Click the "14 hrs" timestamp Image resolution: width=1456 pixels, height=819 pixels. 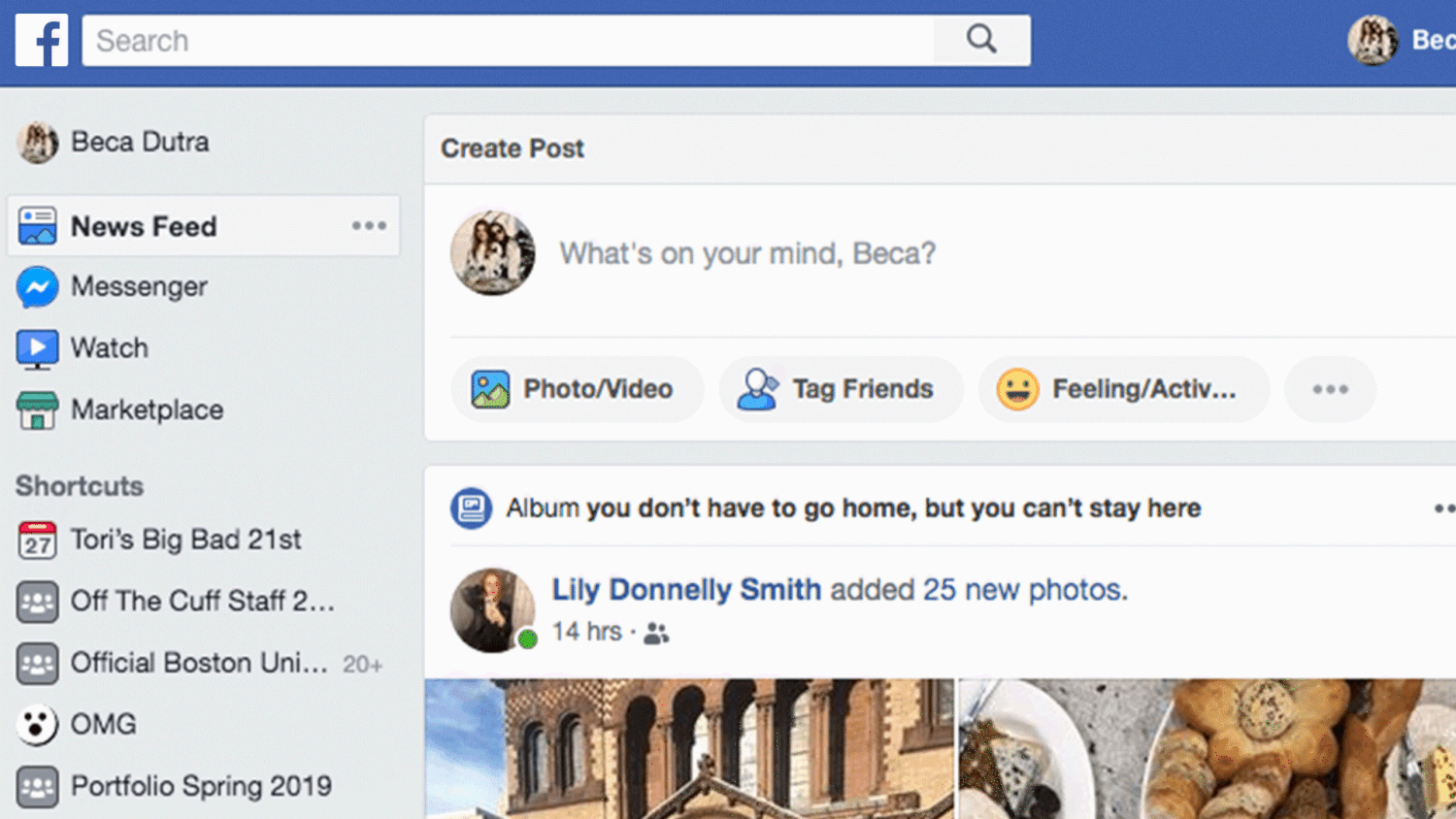tap(586, 632)
